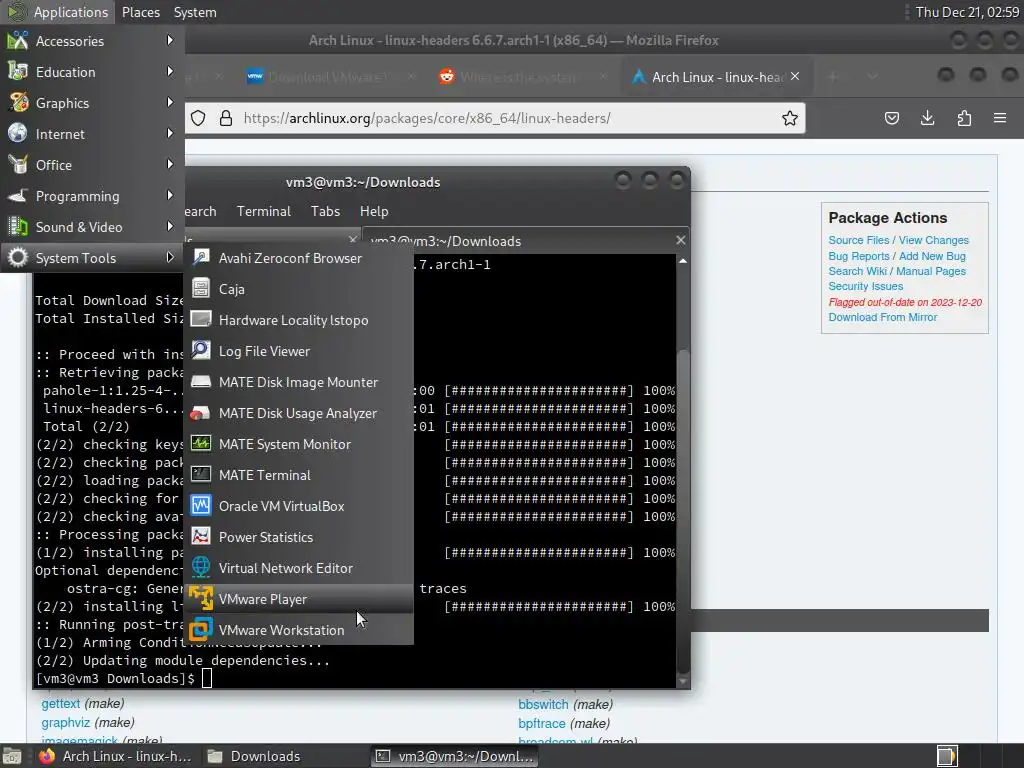This screenshot has width=1024, height=768.
Task: Open the Terminal menu in terminal window
Action: pyautogui.click(x=264, y=211)
